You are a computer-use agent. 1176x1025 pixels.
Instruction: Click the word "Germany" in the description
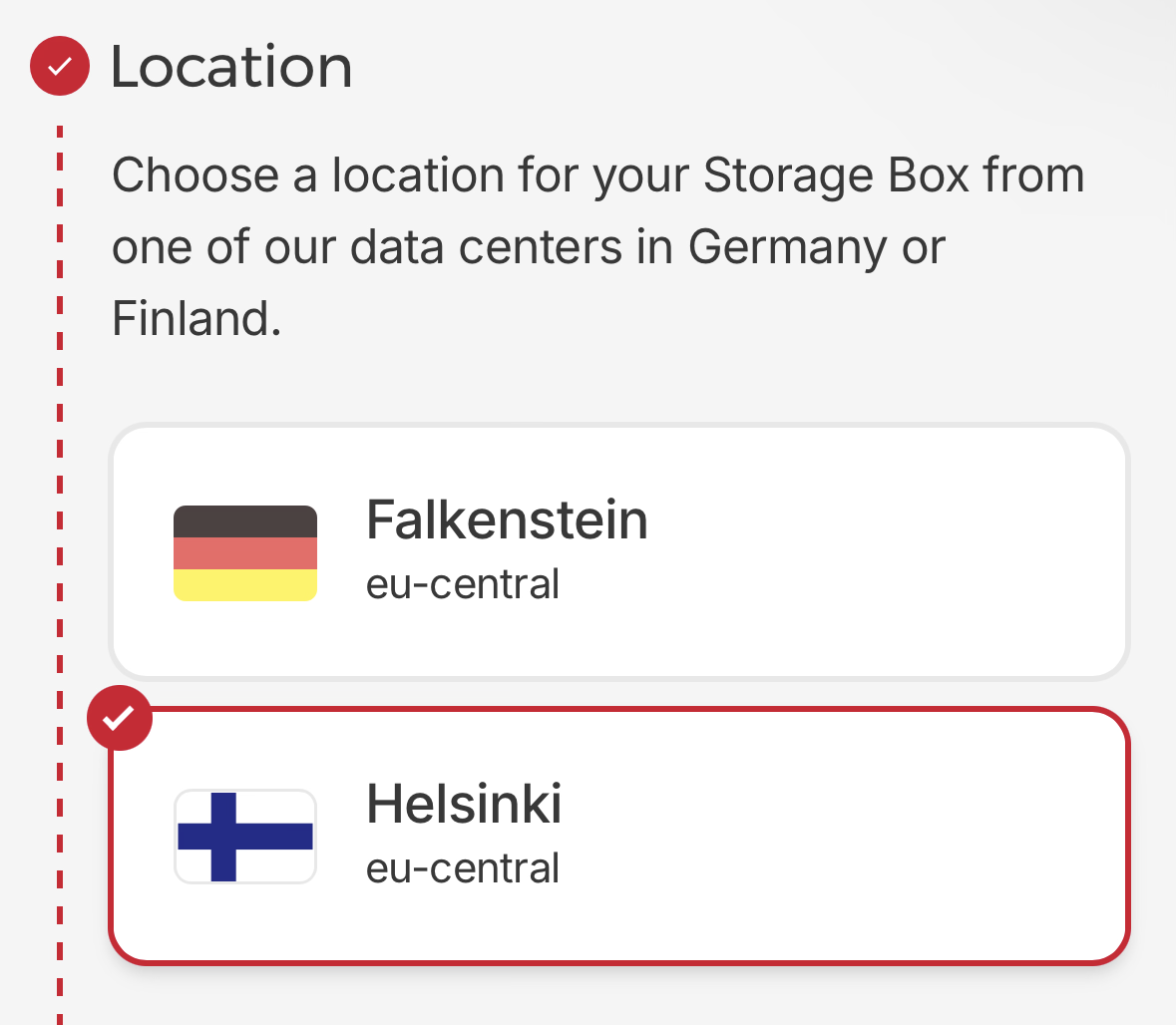787,247
